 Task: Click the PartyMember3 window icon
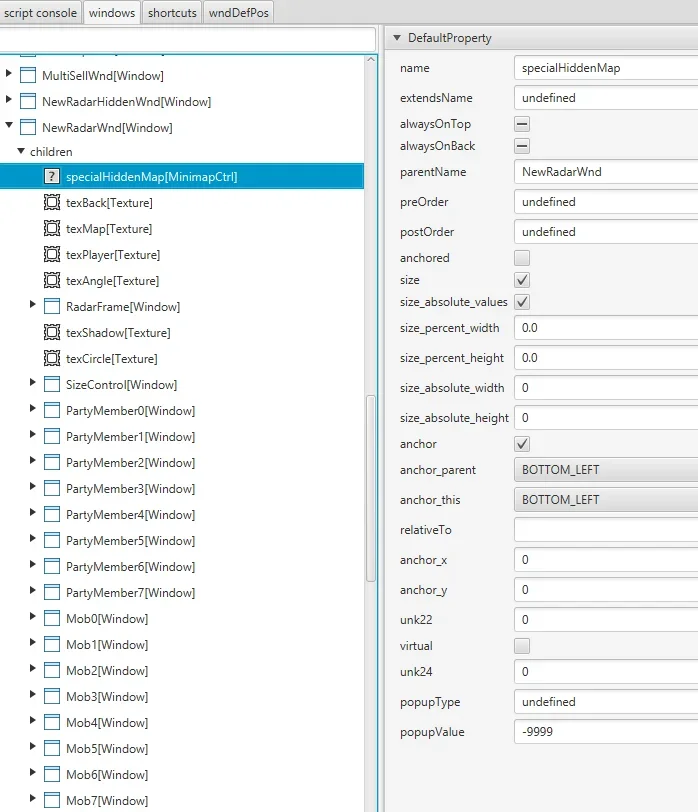click(51, 488)
